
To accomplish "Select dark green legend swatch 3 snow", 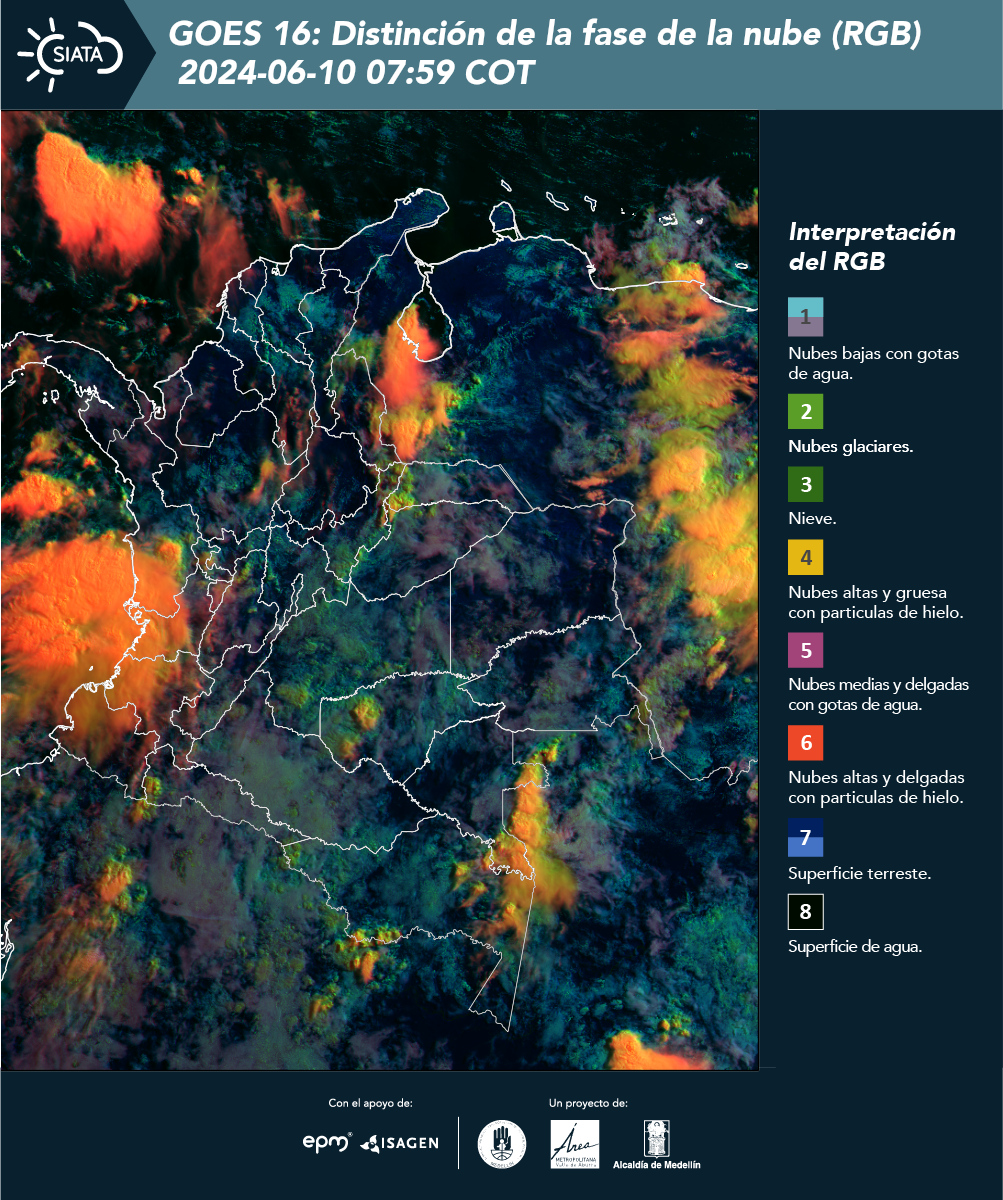I will [x=805, y=485].
